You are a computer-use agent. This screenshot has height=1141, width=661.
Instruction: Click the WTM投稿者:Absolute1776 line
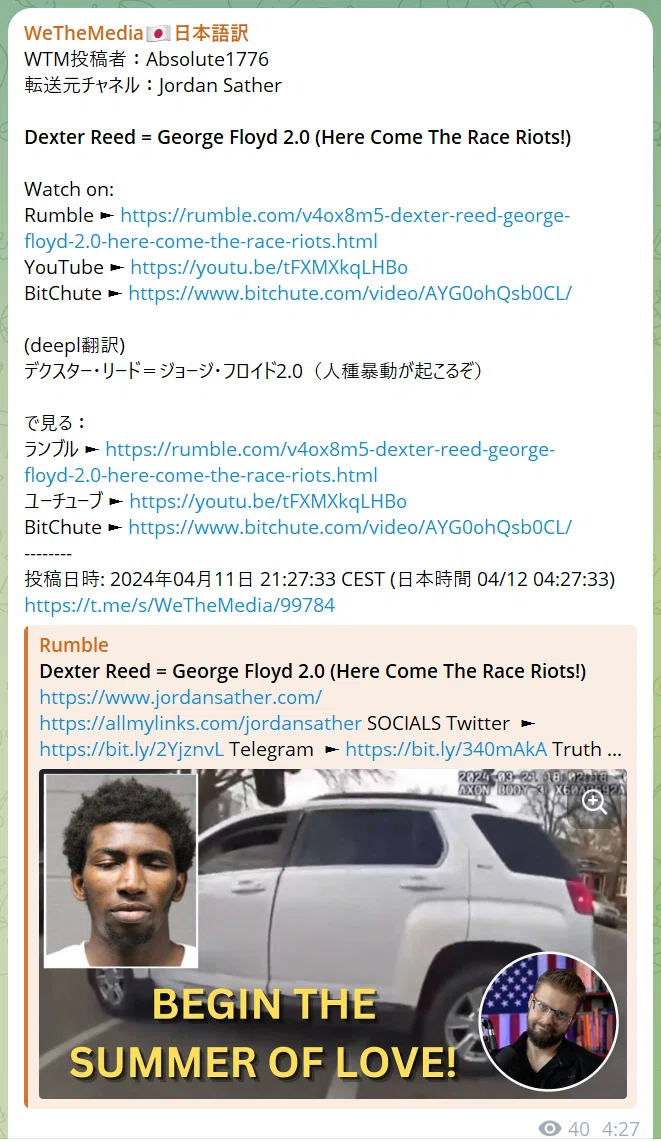146,59
